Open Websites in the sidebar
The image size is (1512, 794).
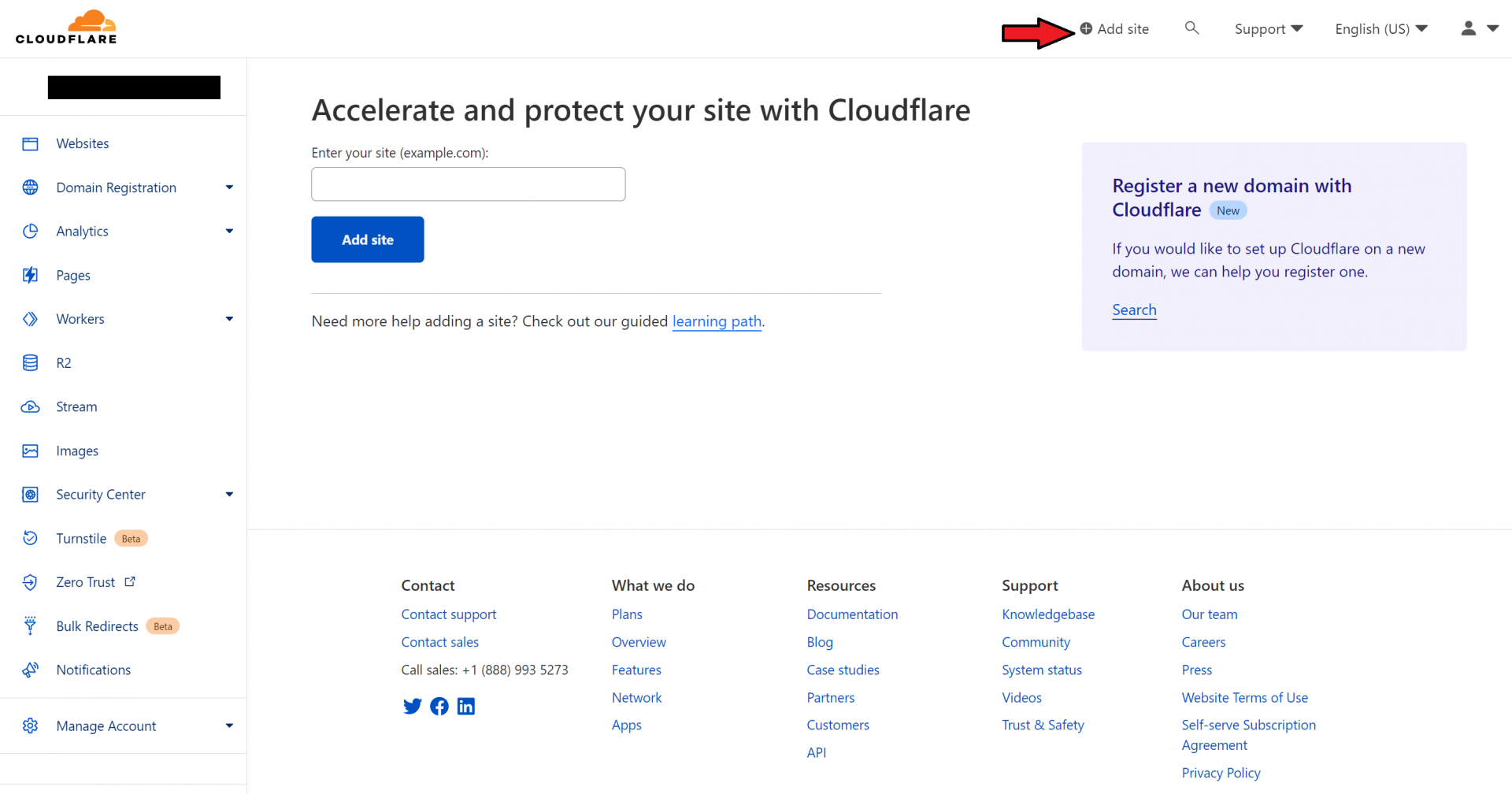83,143
